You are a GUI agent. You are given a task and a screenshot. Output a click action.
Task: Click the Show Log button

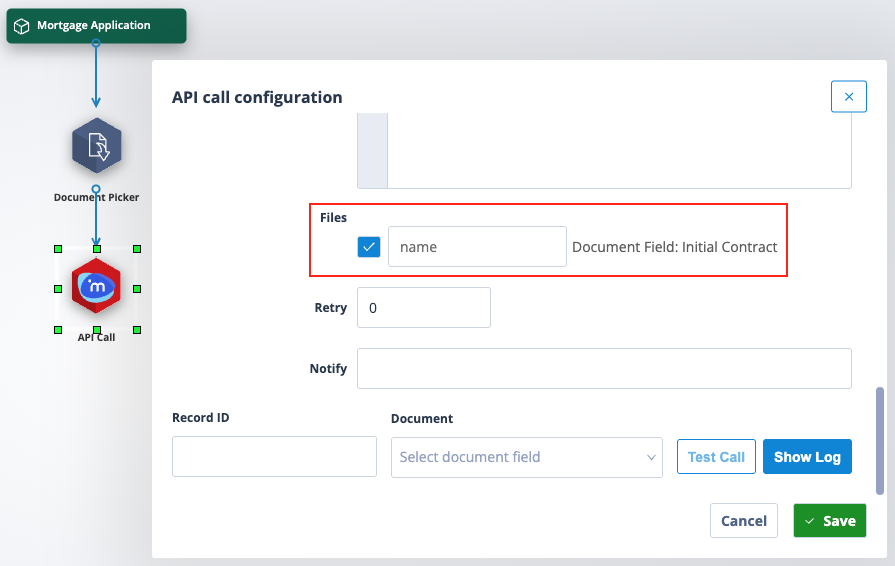coord(807,456)
